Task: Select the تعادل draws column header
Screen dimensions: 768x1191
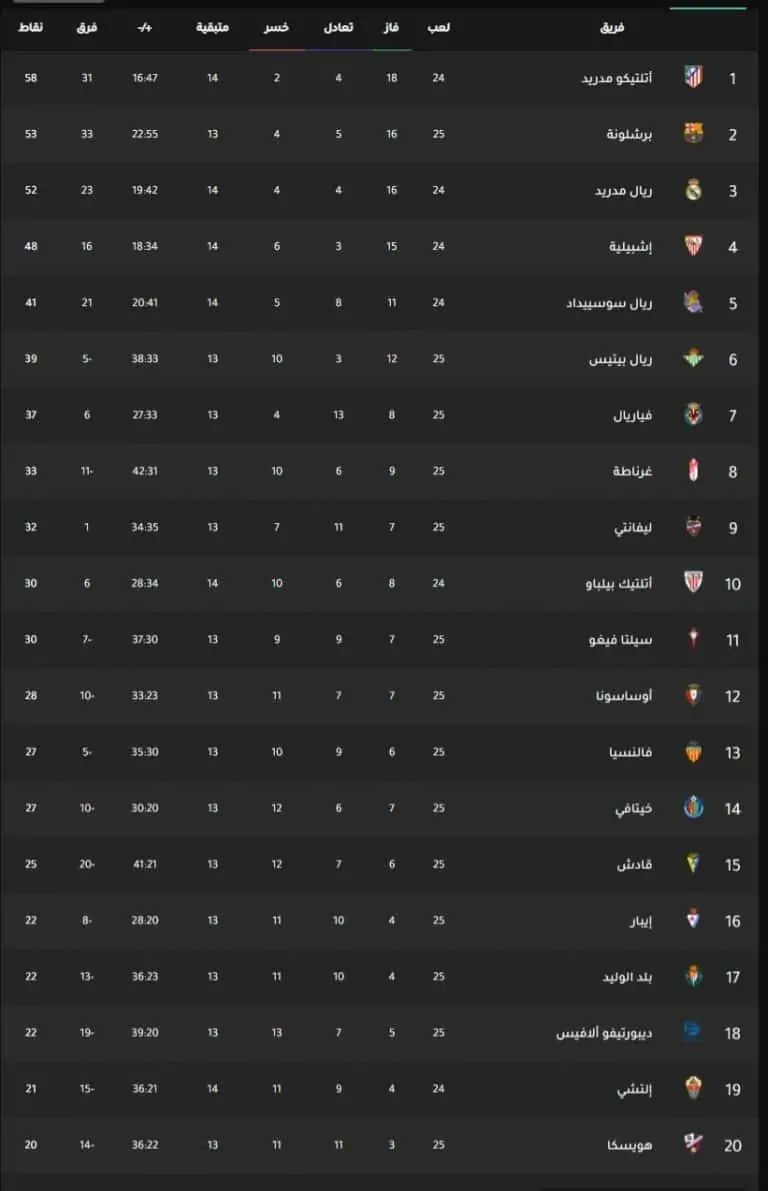Action: 338,27
